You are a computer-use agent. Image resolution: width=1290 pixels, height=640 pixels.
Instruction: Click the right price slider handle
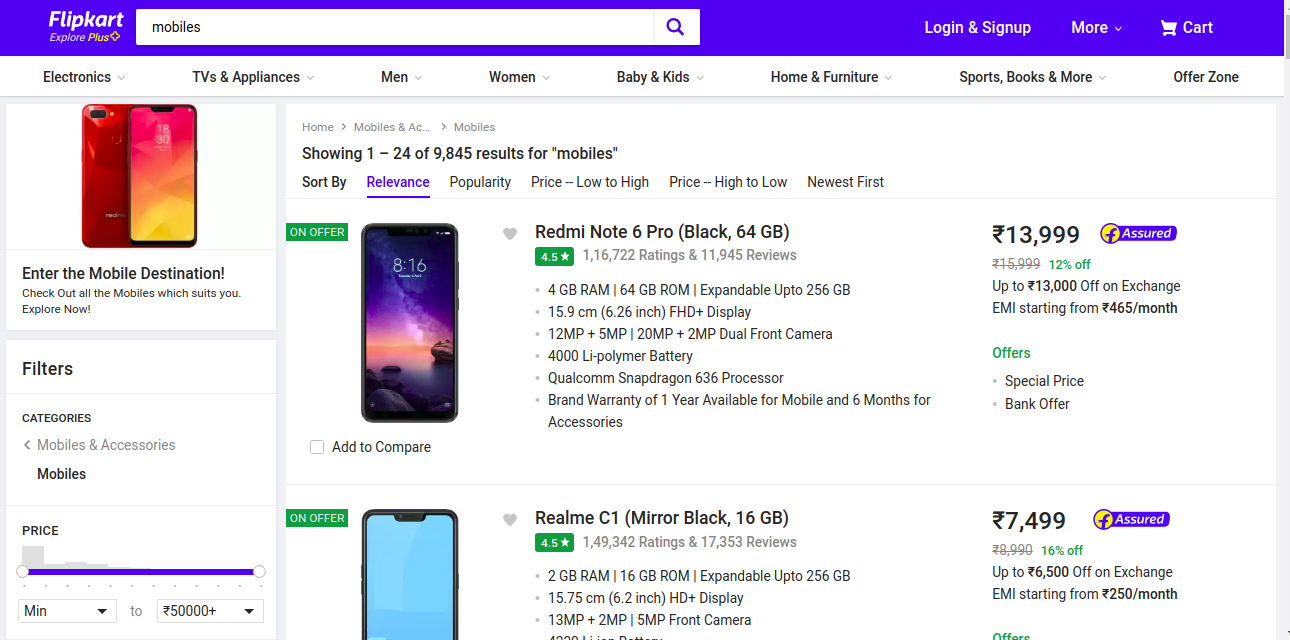tap(259, 571)
